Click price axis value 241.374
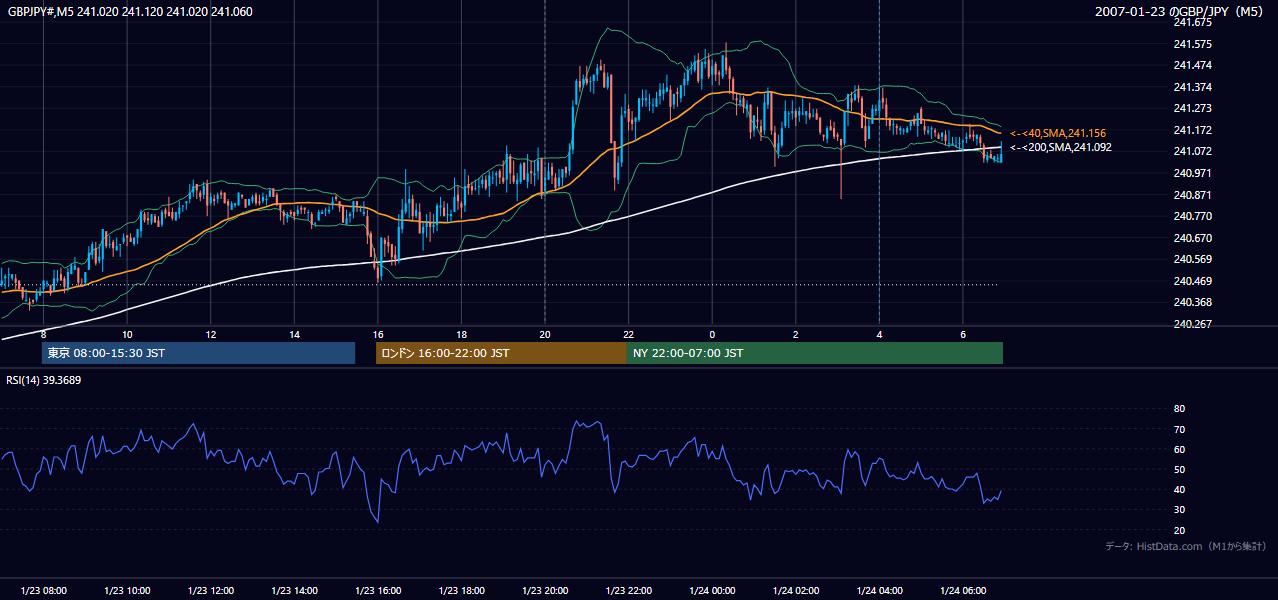 (1193, 87)
